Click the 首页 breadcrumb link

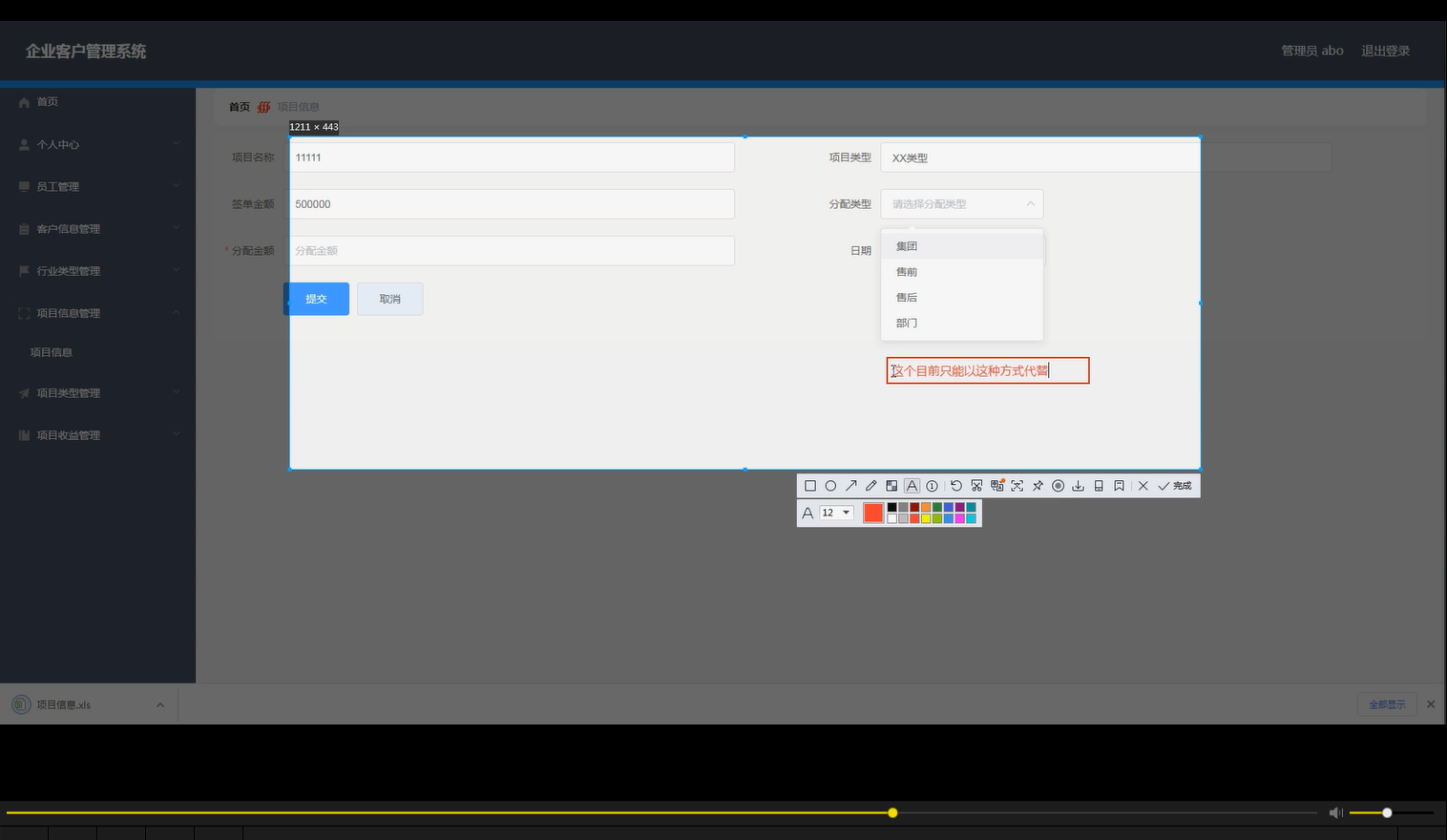(240, 107)
